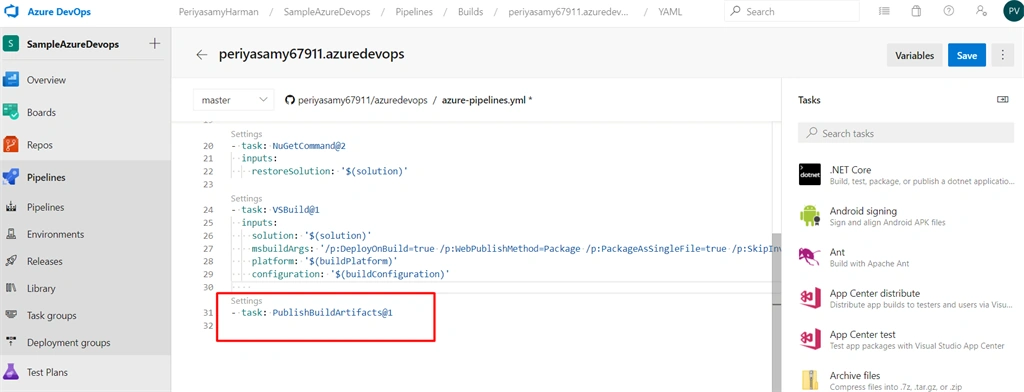This screenshot has width=1024, height=392.
Task: Click the Save button
Action: pyautogui.click(x=967, y=56)
